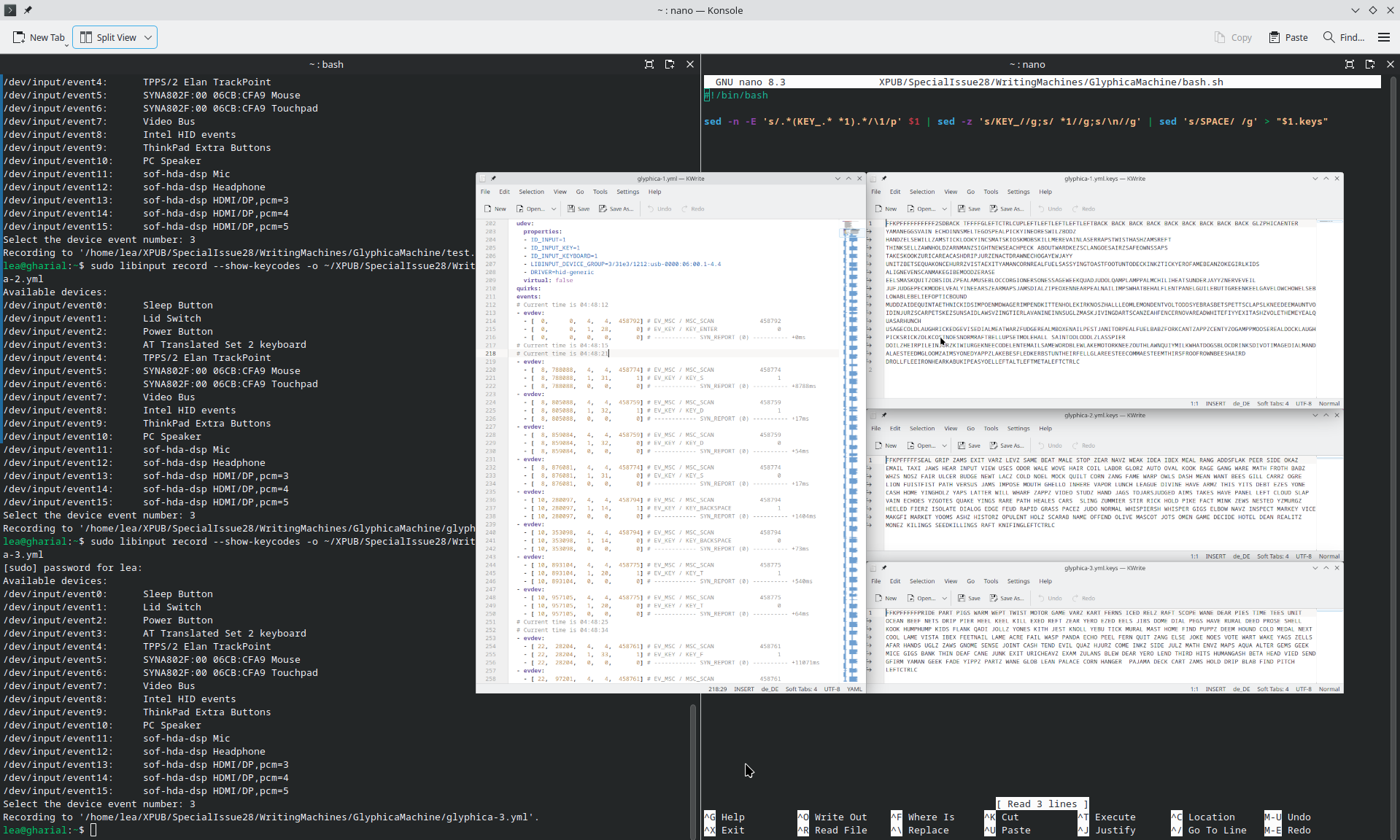Open Normal mode selector in glyphica-2.yml.keys status bar
The height and width of the screenshot is (840, 1400).
pyautogui.click(x=1329, y=556)
